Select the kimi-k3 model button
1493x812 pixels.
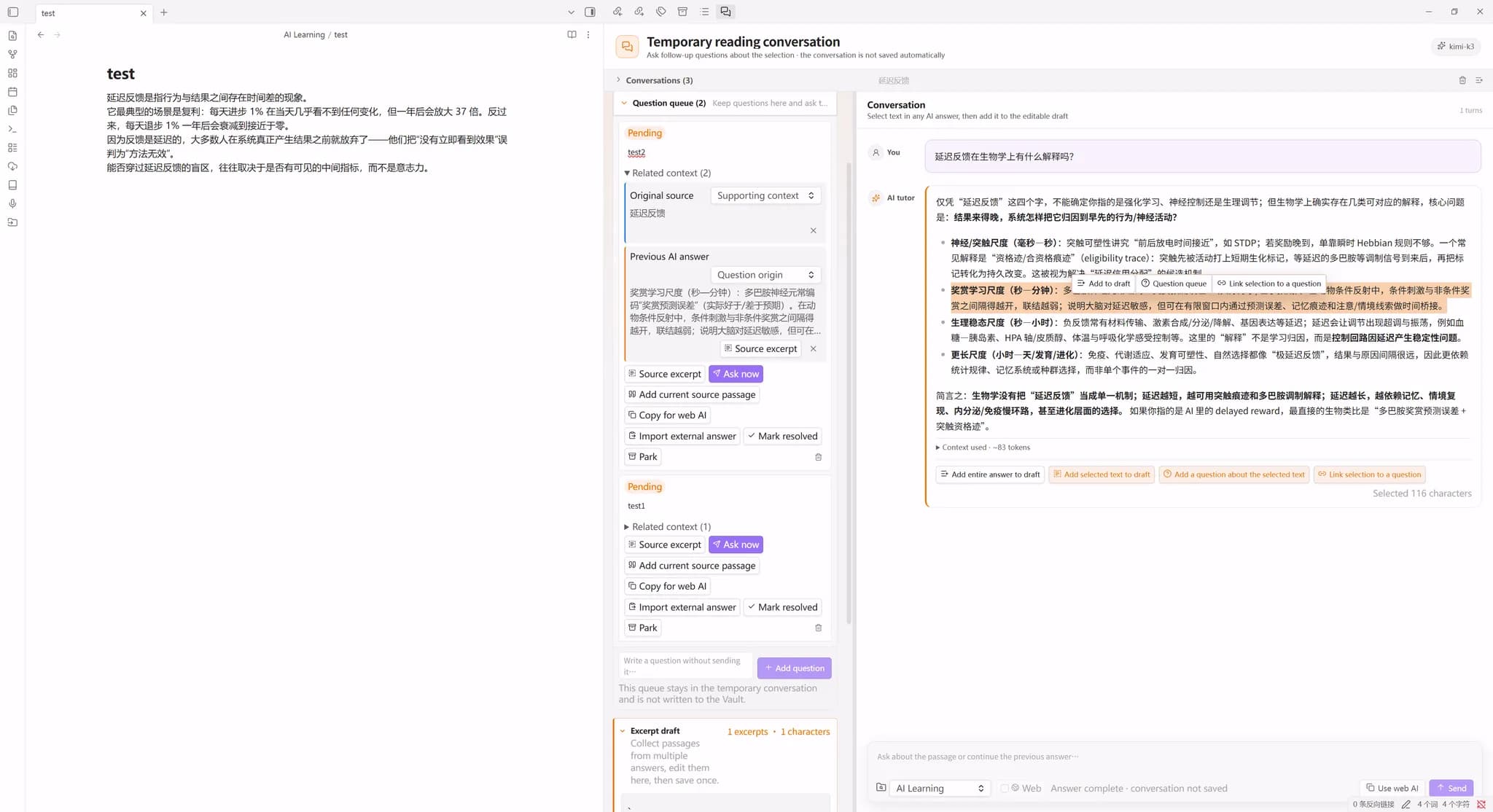pos(1456,46)
